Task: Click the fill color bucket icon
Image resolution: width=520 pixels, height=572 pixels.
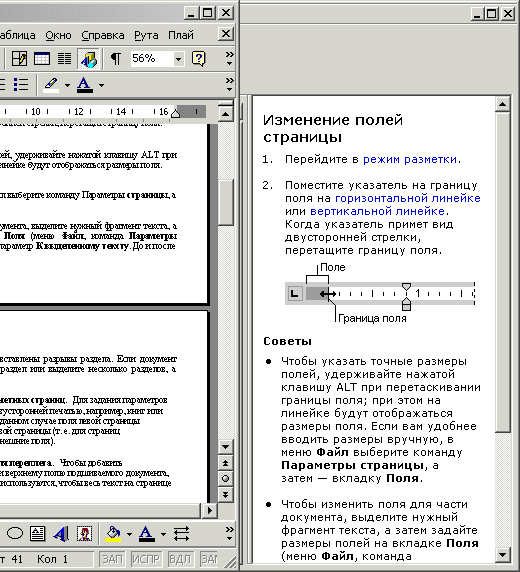Action: (x=113, y=534)
